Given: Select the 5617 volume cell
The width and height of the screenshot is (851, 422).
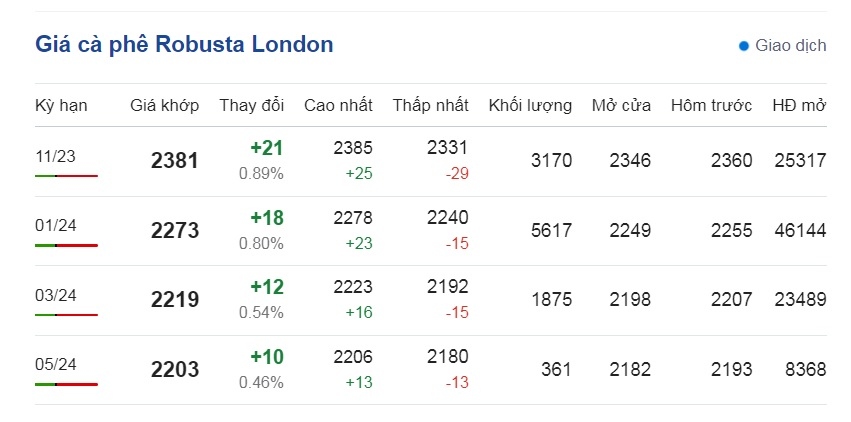Looking at the screenshot, I should point(551,231).
